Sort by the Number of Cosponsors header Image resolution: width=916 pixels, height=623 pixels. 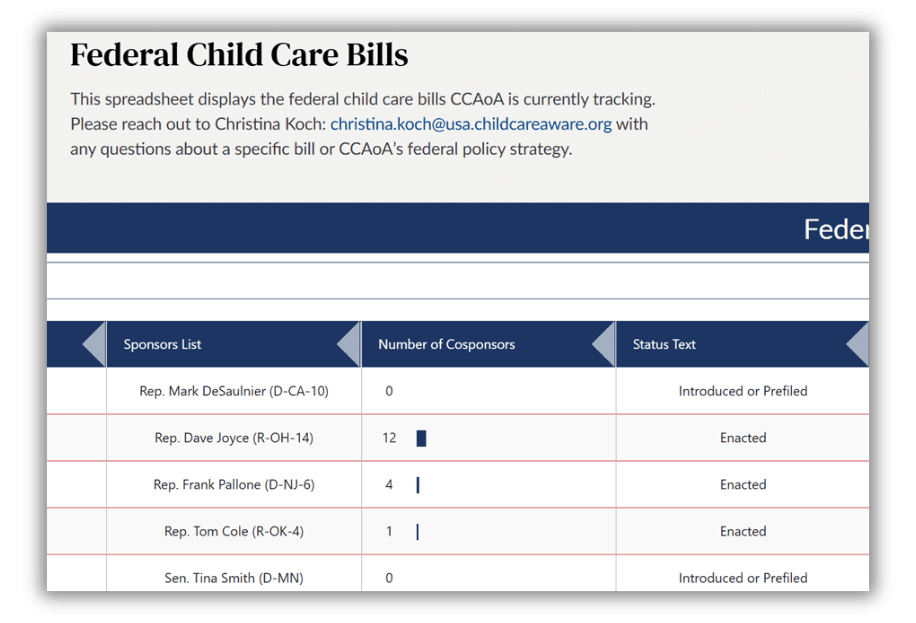(446, 345)
